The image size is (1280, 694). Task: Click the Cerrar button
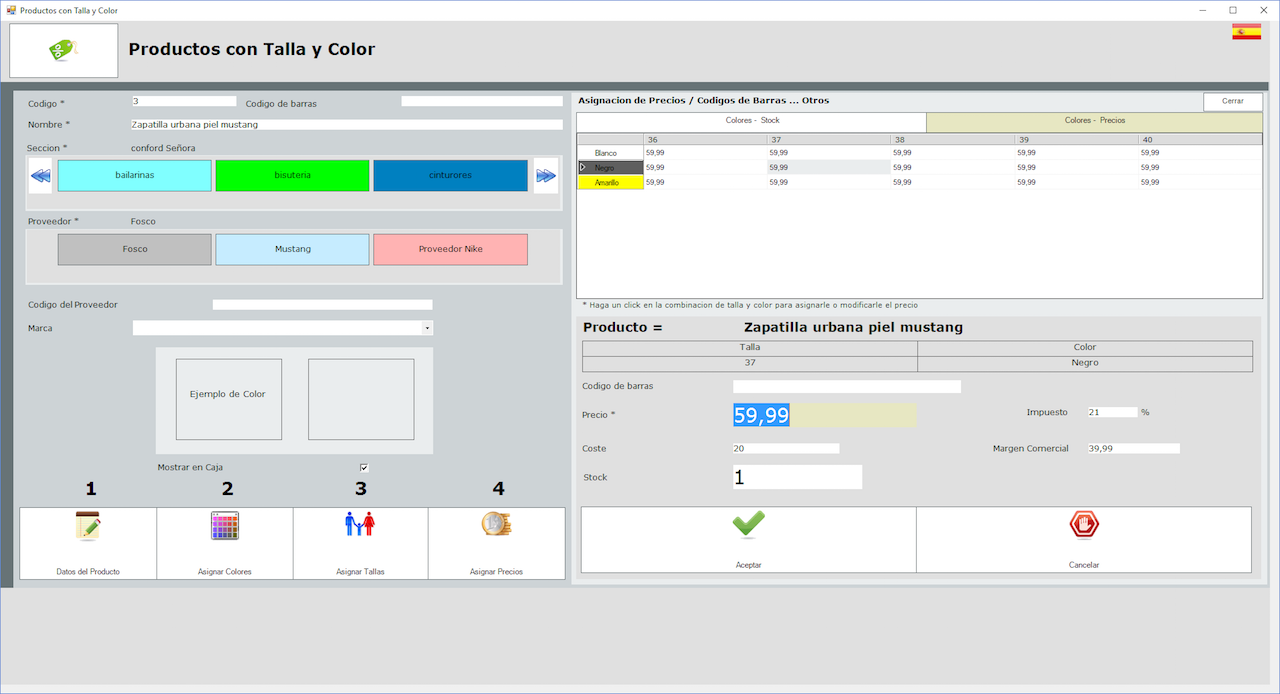(1232, 102)
